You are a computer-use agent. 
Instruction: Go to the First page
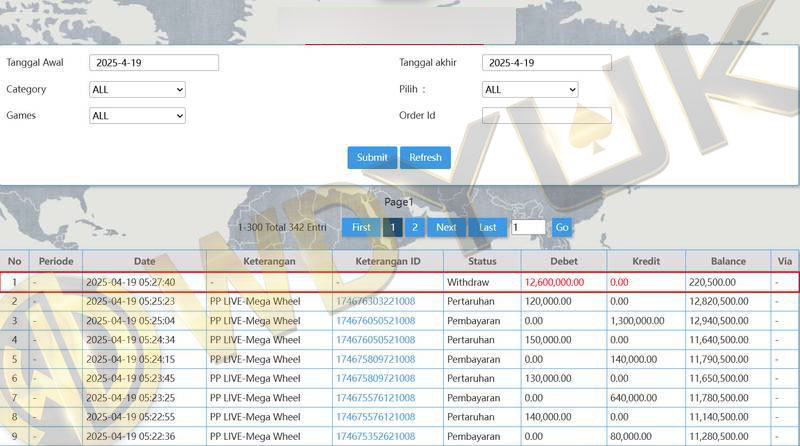click(361, 227)
